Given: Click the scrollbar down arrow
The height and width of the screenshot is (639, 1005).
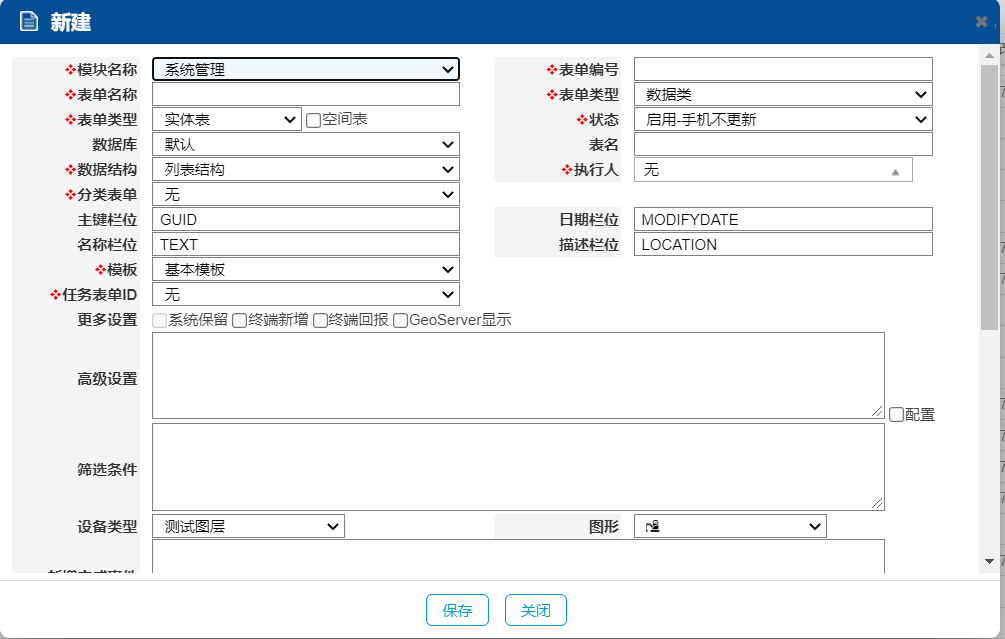Looking at the screenshot, I should coord(989,561).
